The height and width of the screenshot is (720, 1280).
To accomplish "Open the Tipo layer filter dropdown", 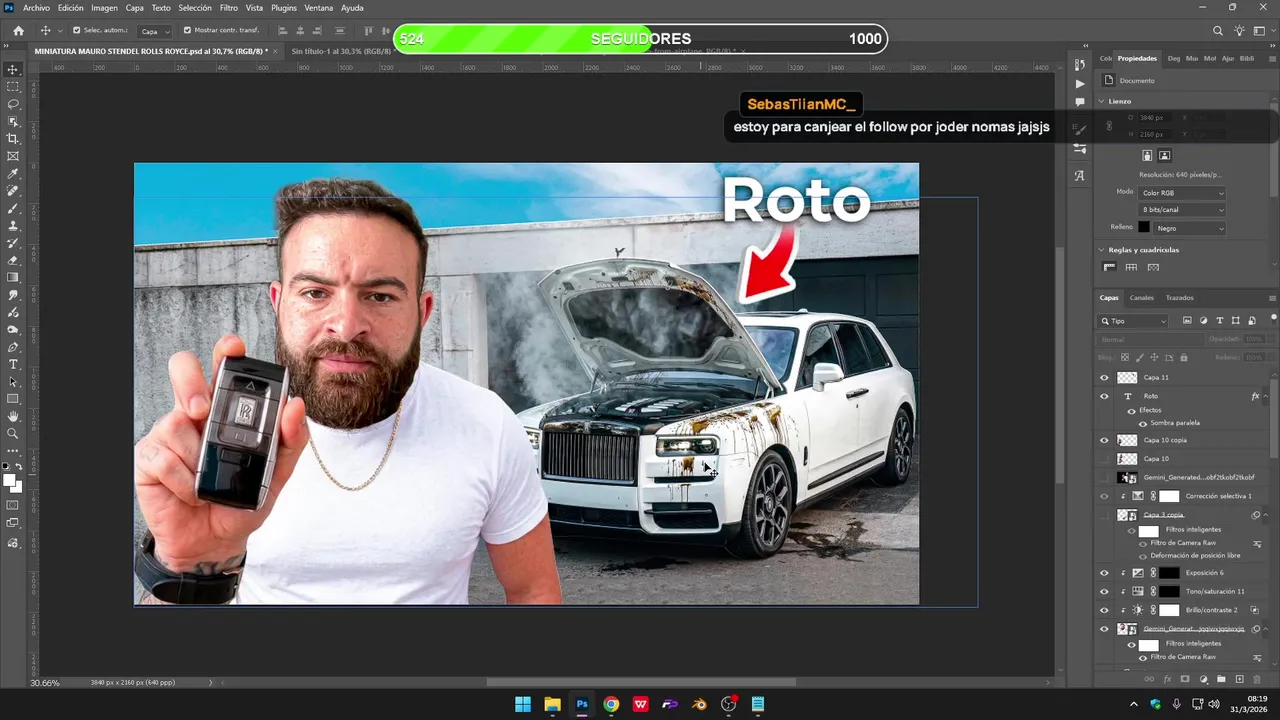I will coord(1133,321).
